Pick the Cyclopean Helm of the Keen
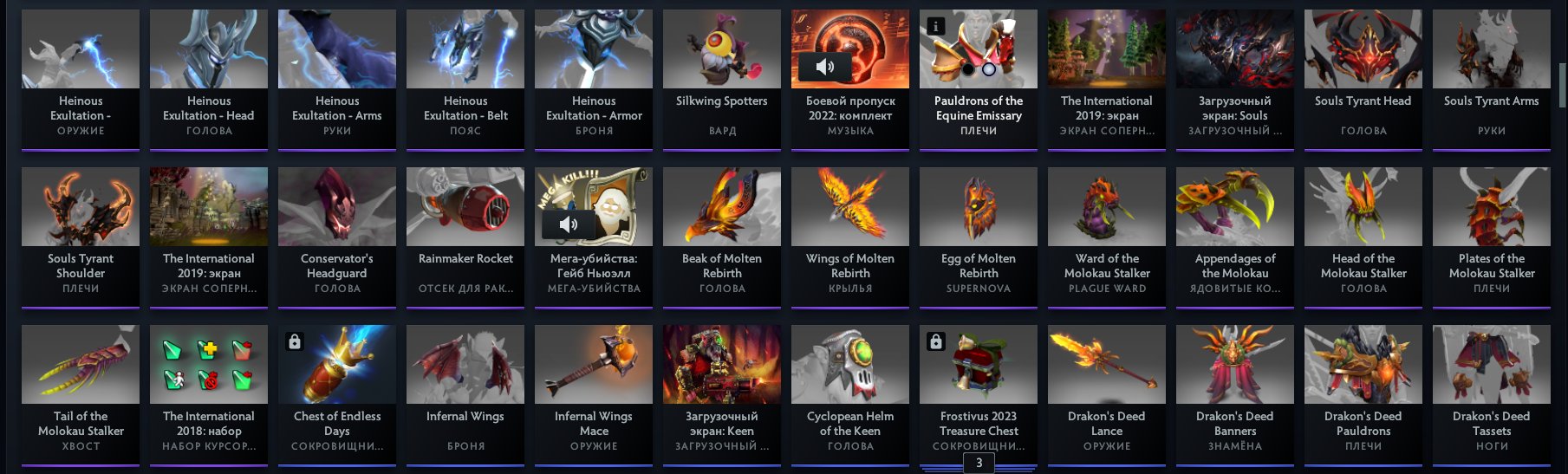Screen dimensions: 1568x474 pyautogui.click(x=850, y=395)
